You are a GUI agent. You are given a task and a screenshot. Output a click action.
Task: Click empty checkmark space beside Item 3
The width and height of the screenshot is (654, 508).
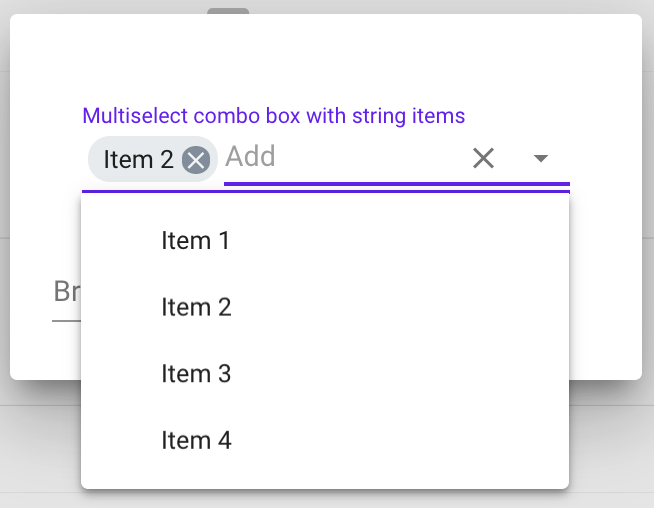[127, 374]
